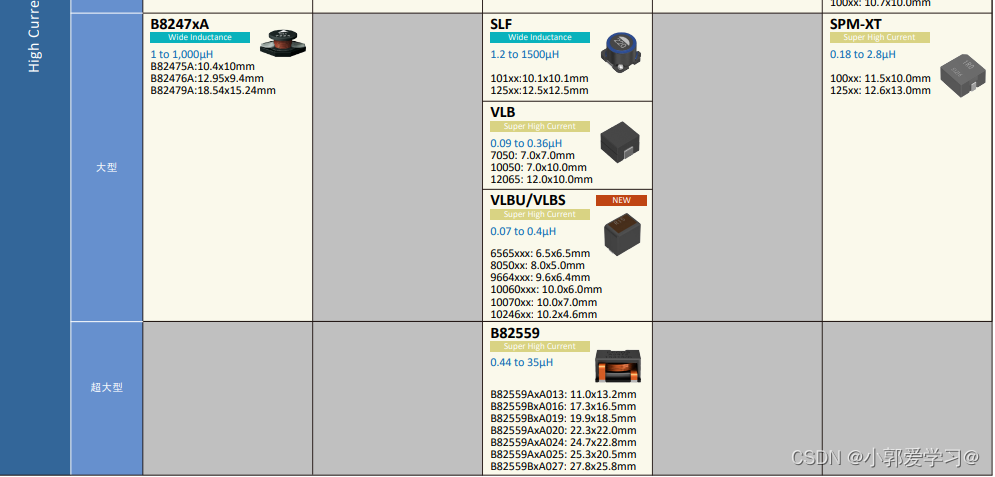The image size is (995, 477).
Task: Click the VLB inductor product image
Action: click(x=619, y=142)
